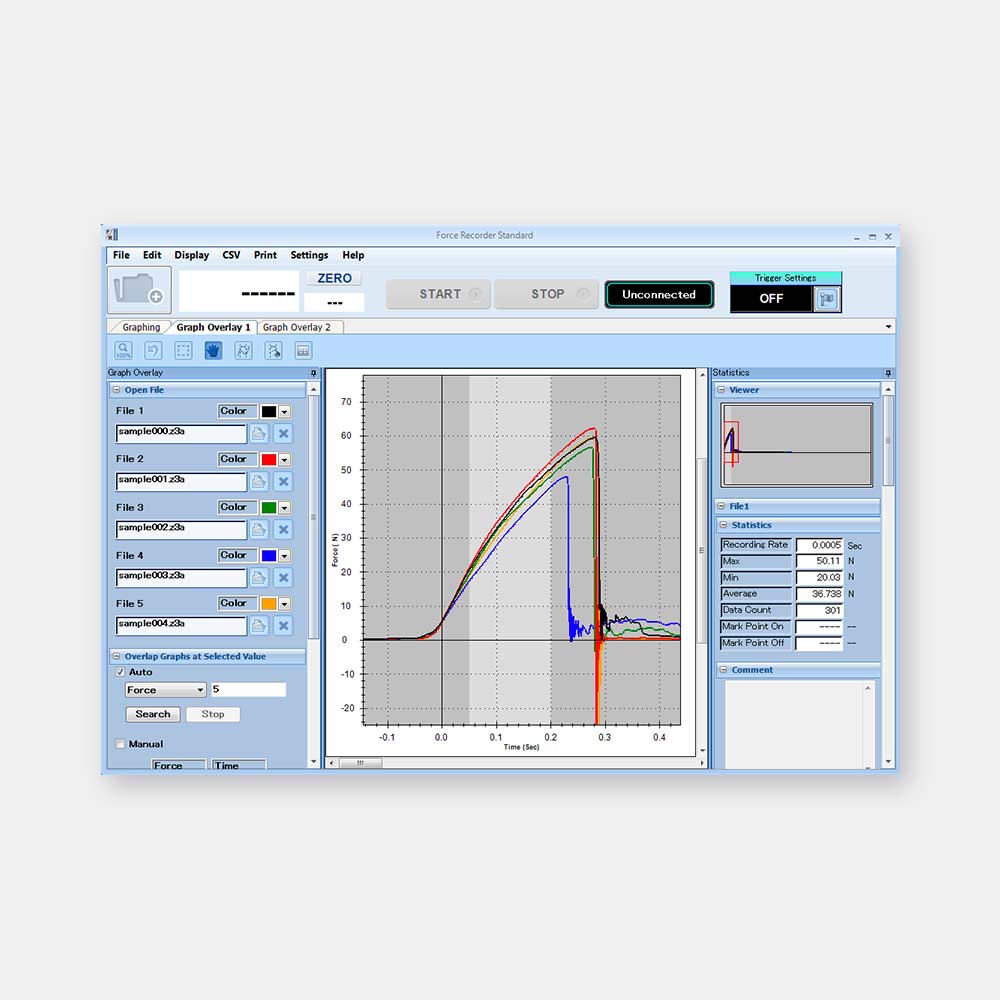The width and height of the screenshot is (1000, 1000).
Task: Select the rectangular area selection tool
Action: click(184, 351)
